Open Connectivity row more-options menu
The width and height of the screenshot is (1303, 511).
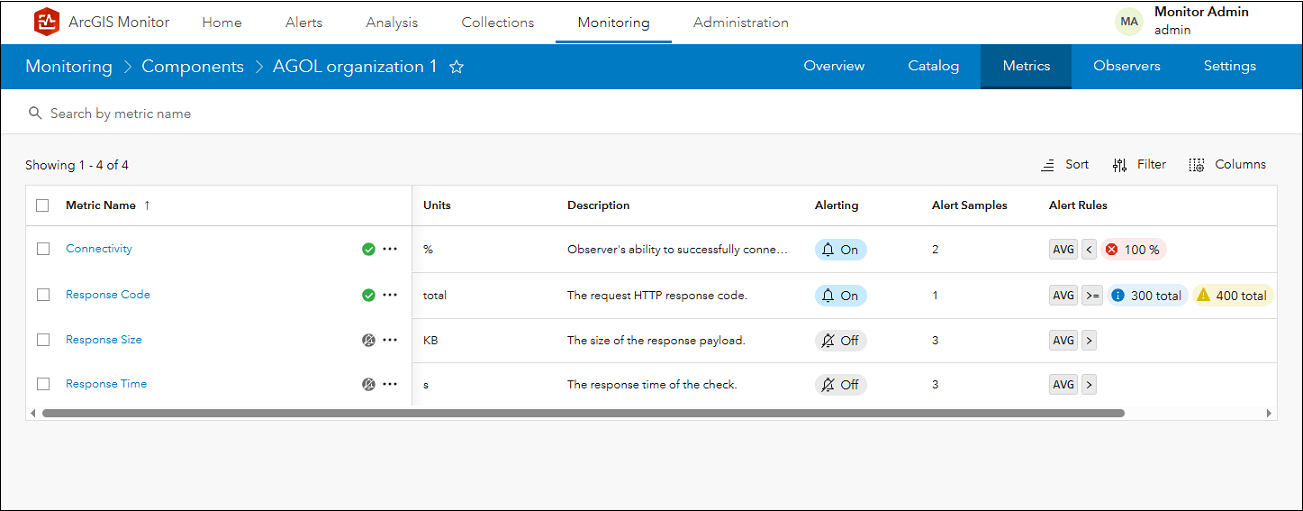click(390, 249)
